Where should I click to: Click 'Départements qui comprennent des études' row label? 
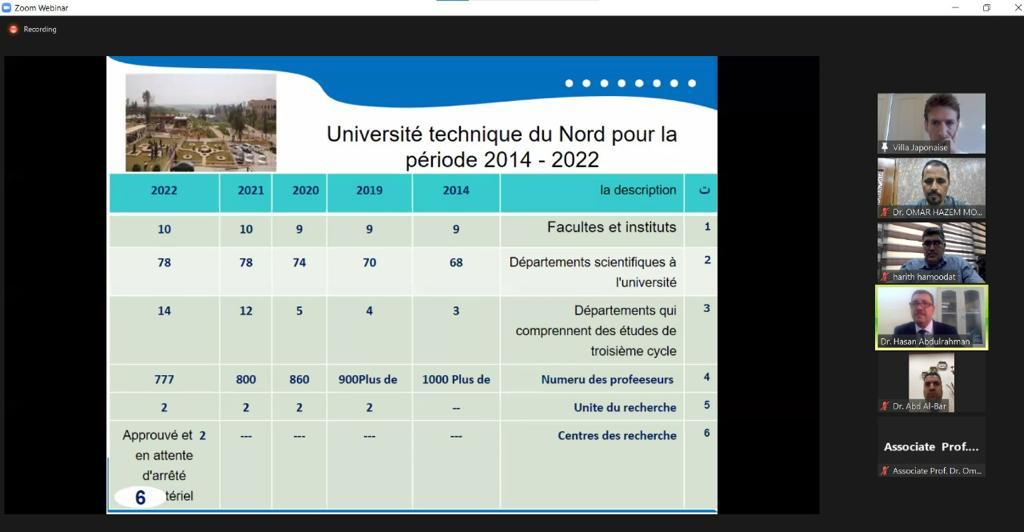[596, 330]
